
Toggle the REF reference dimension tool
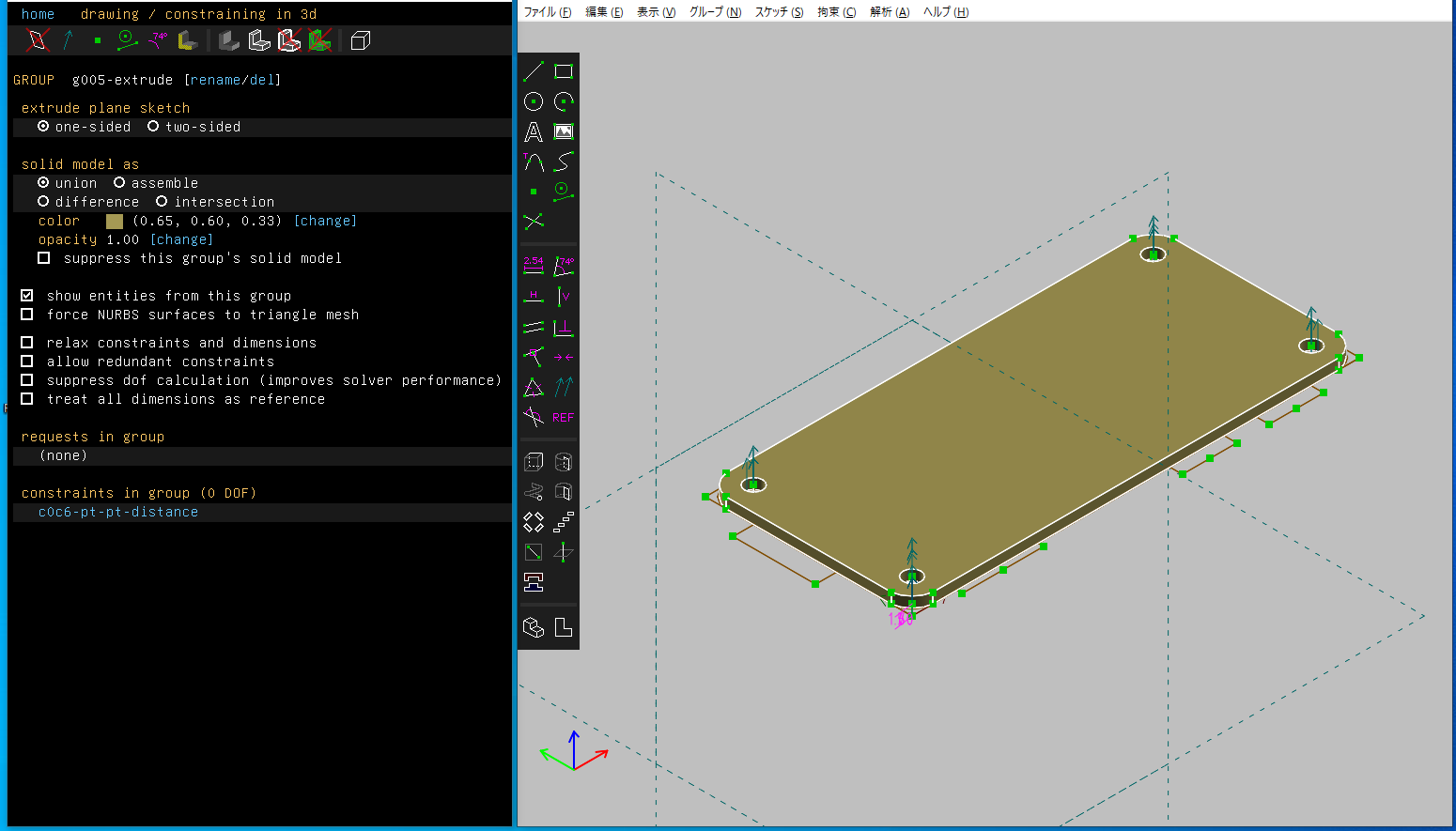click(x=564, y=418)
